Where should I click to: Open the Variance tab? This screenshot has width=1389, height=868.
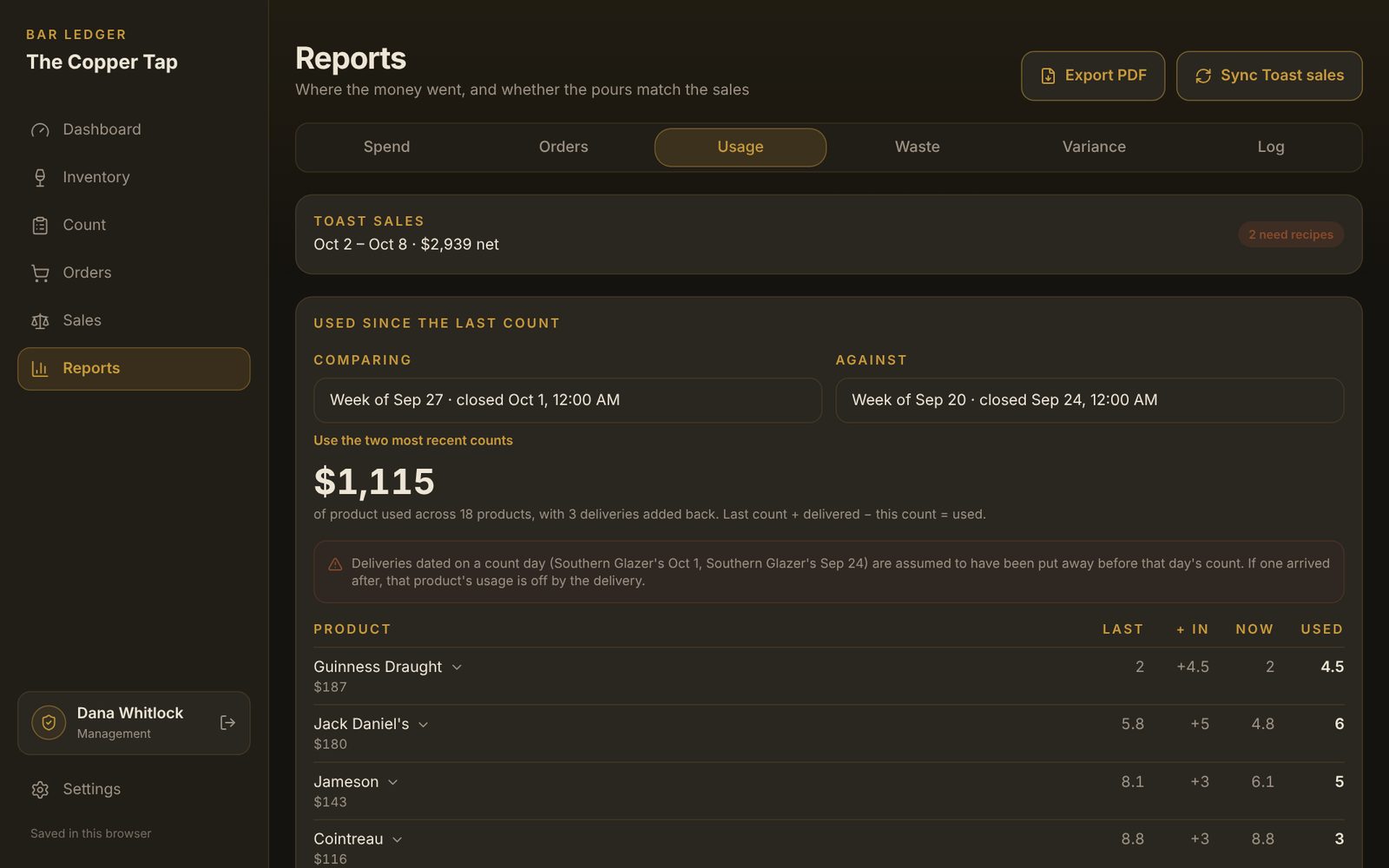1094,147
